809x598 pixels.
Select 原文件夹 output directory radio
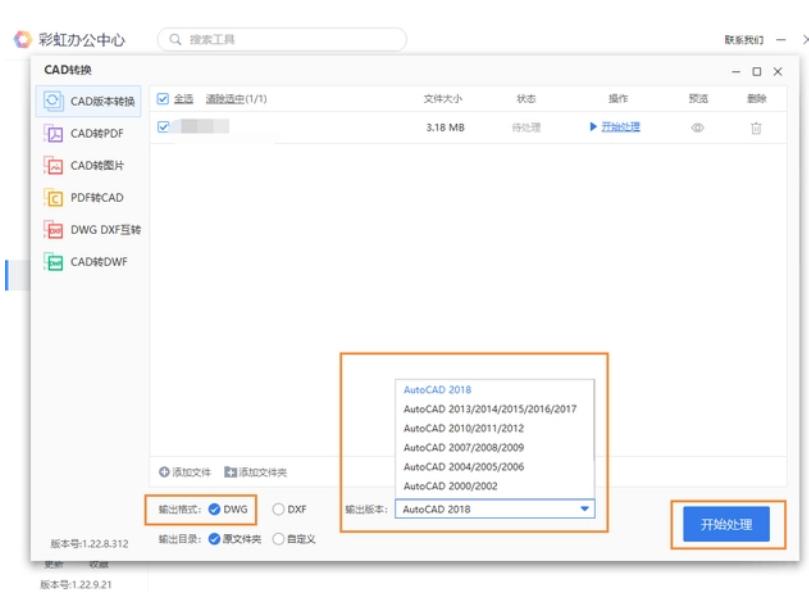(214, 539)
